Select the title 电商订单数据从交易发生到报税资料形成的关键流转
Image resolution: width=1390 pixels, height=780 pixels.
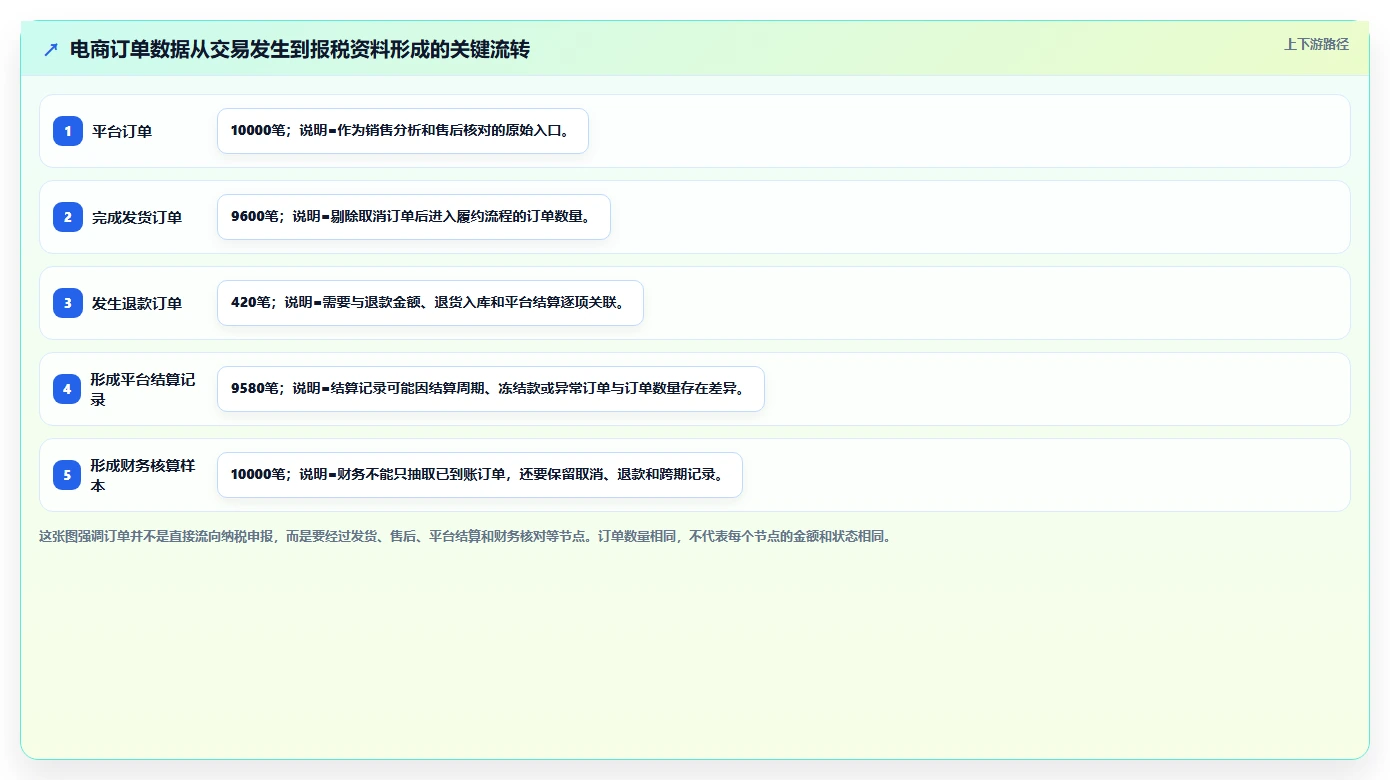[x=299, y=50]
